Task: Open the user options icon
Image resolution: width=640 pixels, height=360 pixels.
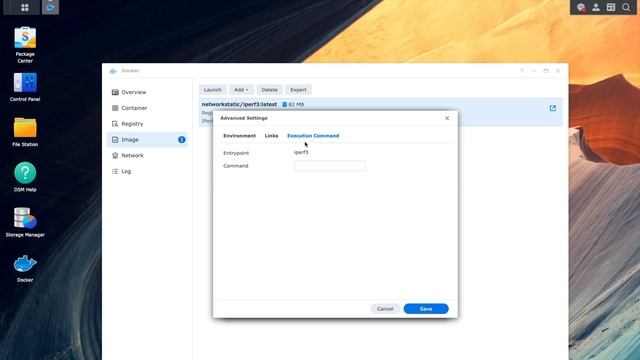Action: (596, 7)
